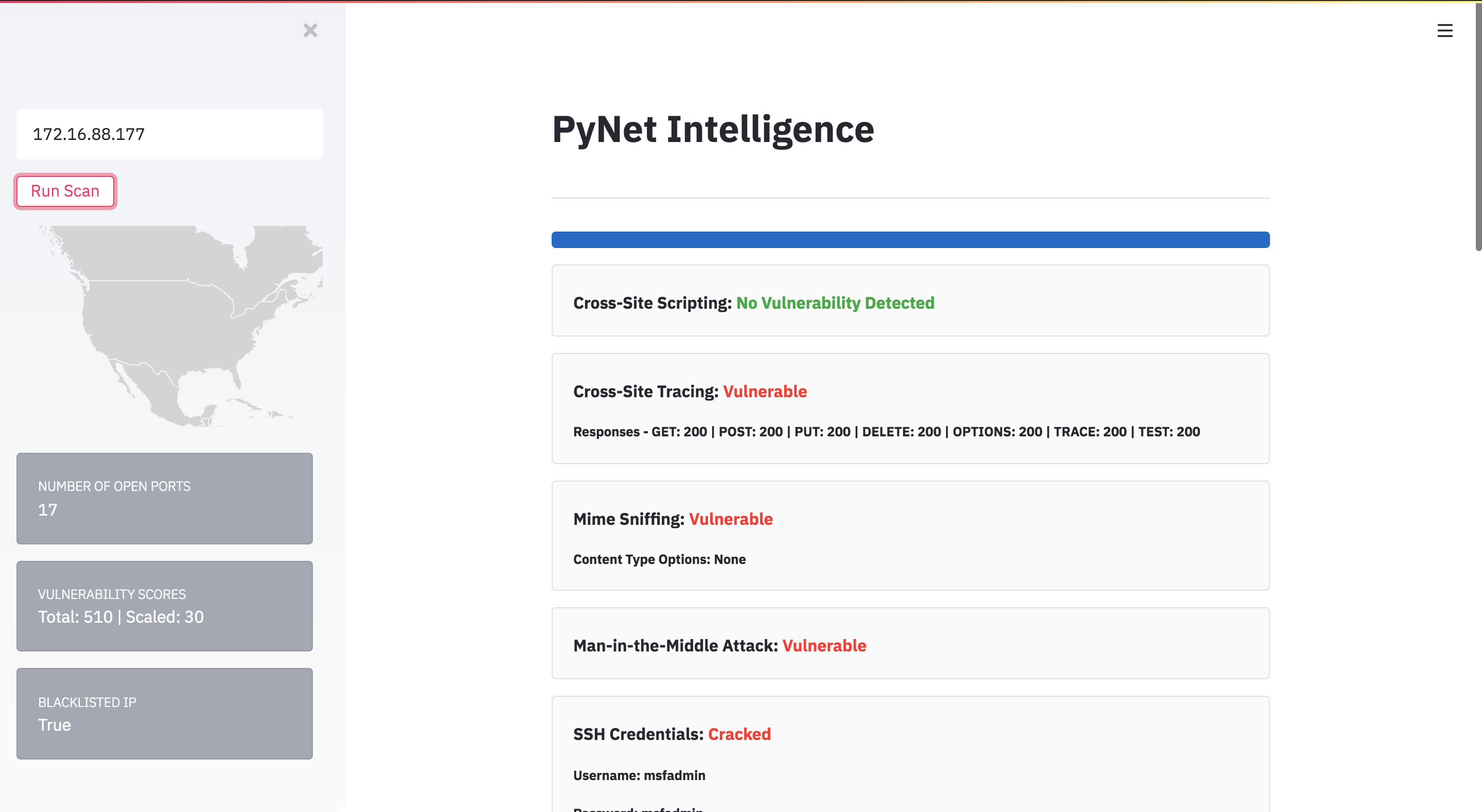Click the PyNet Intelligence title
Viewport: 1482px width, 812px height.
coord(713,130)
